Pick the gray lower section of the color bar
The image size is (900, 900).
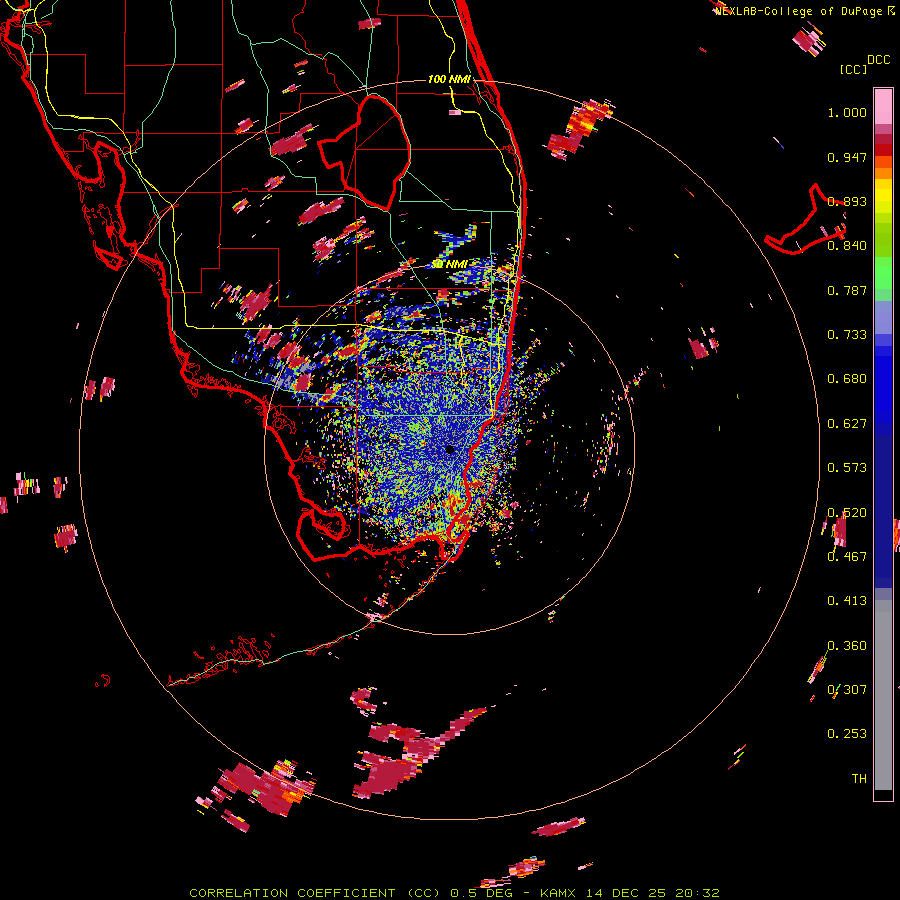[x=883, y=695]
